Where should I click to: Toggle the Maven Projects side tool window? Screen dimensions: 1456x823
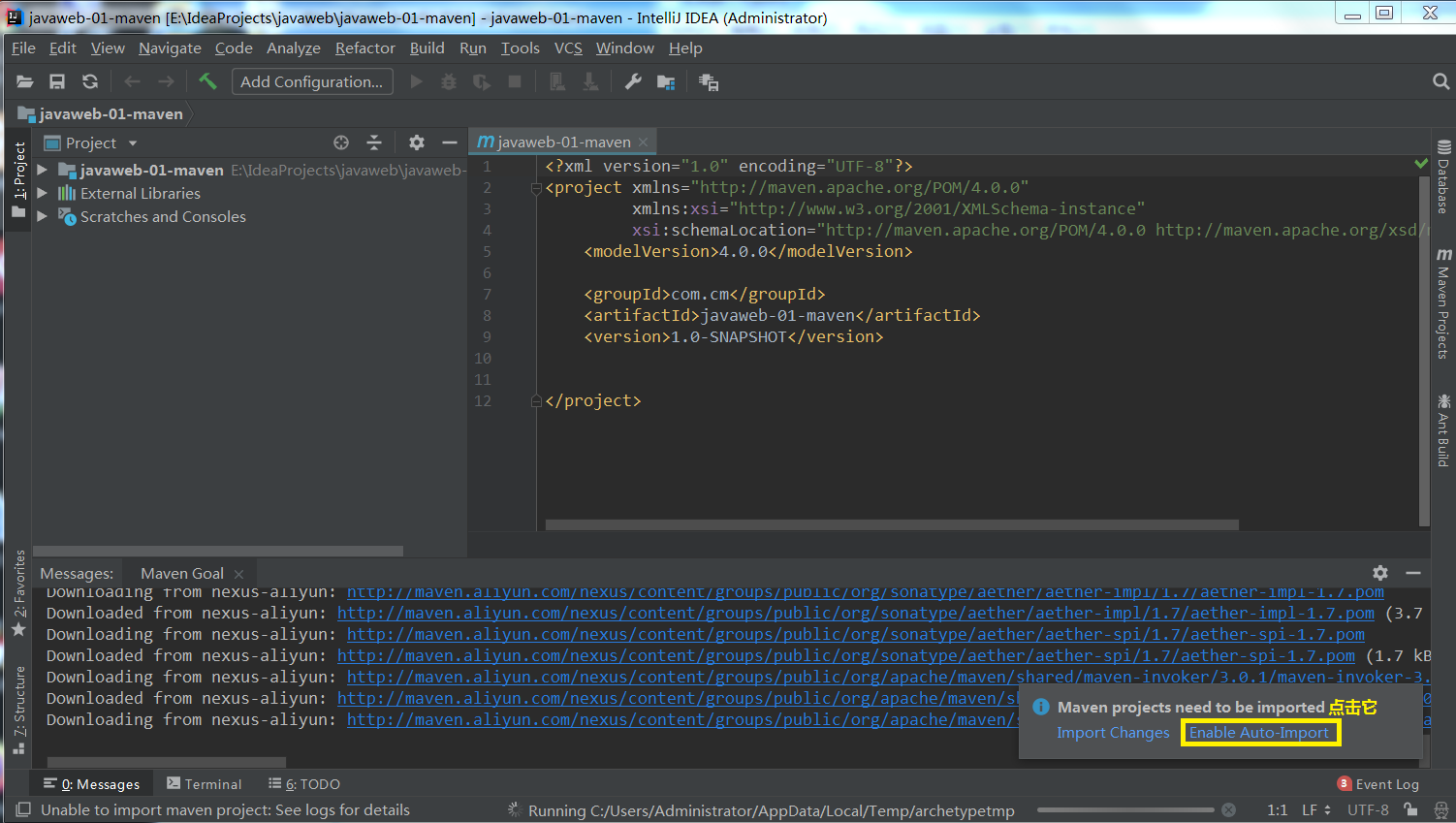click(1443, 303)
